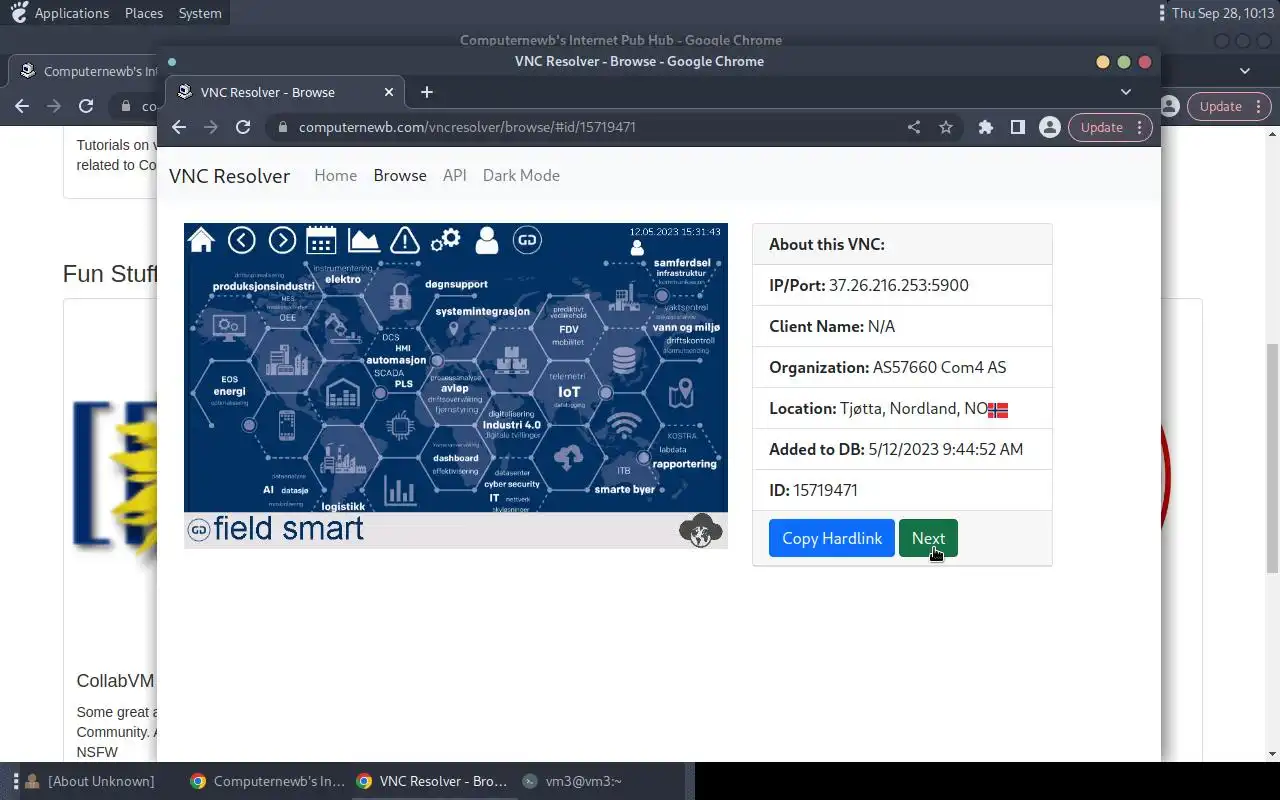Click the gears settings icon in VNC preview
This screenshot has width=1280, height=800.
pyautogui.click(x=445, y=240)
